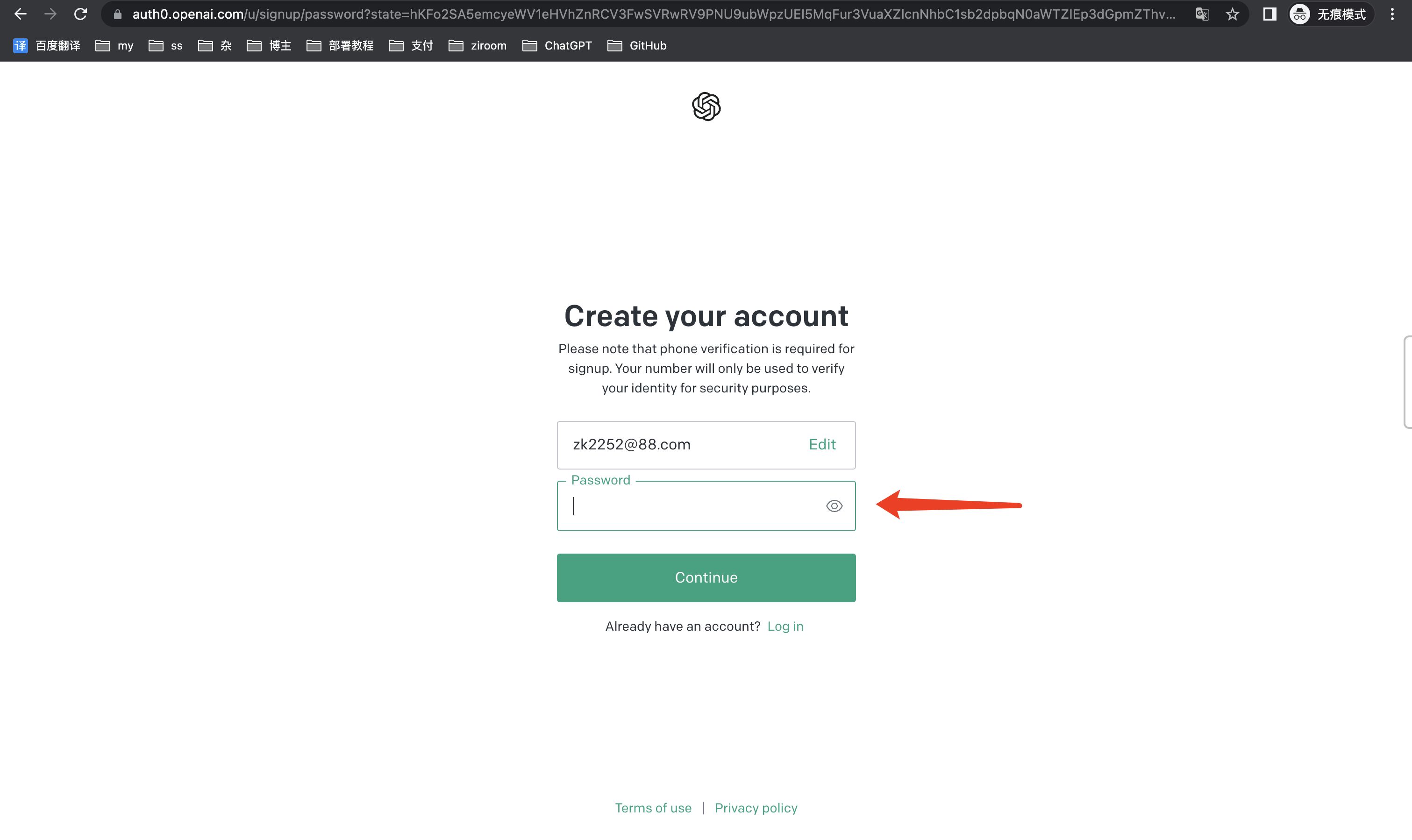Click the address bar URL

click(x=651, y=14)
